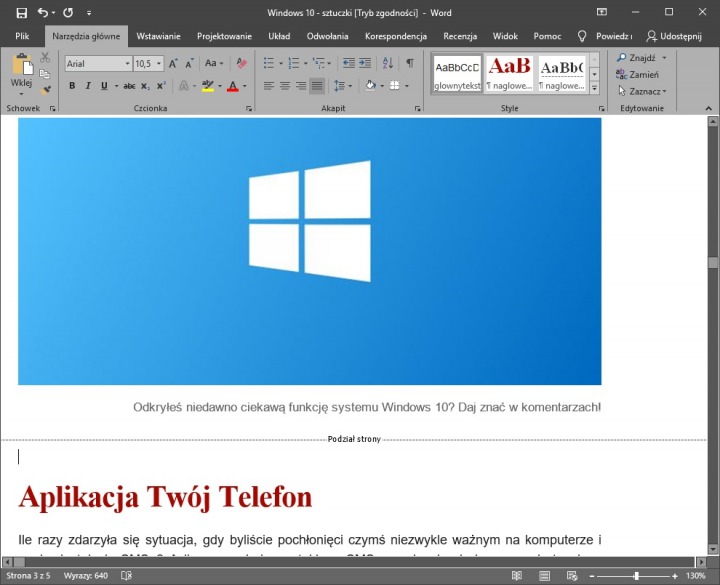Open the Czcionka dialog launcher
This screenshot has height=585, width=720.
coord(249,109)
